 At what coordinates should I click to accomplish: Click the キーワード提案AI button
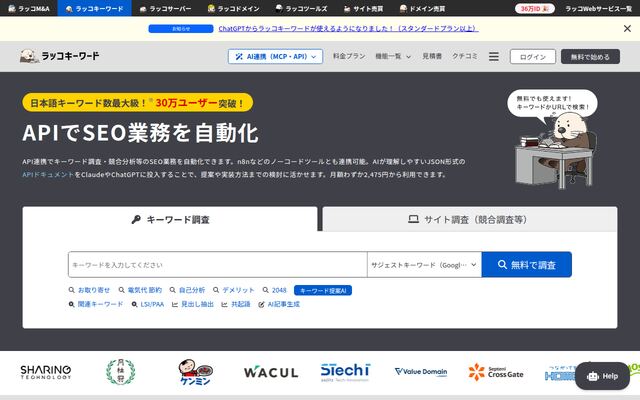[x=323, y=290]
